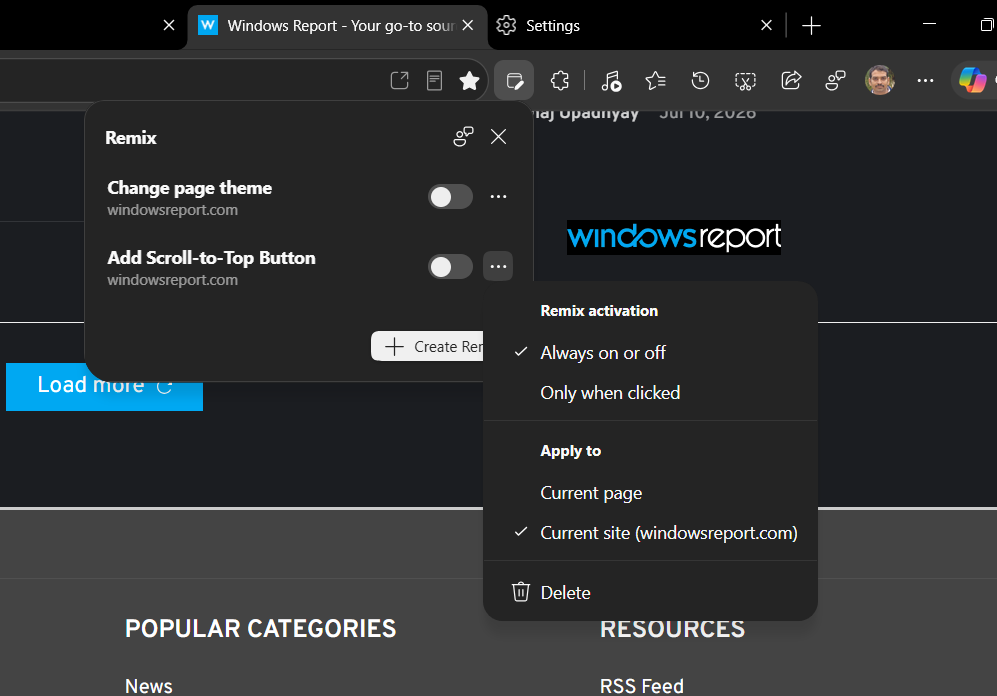Click the Add Scroll-to-Top Button title
Viewport: 997px width, 696px height.
[212, 258]
